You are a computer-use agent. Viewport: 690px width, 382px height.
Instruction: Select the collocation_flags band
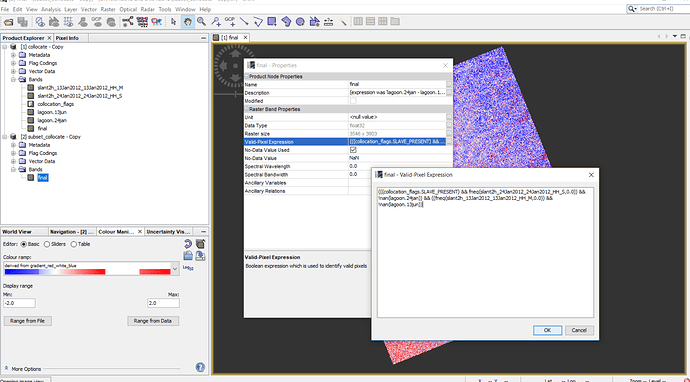[x=55, y=104]
